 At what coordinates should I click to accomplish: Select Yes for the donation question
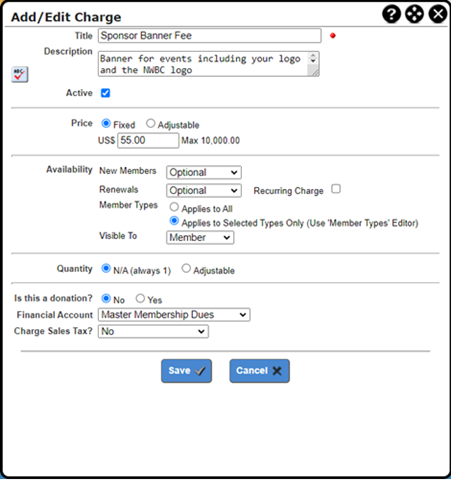(x=140, y=298)
